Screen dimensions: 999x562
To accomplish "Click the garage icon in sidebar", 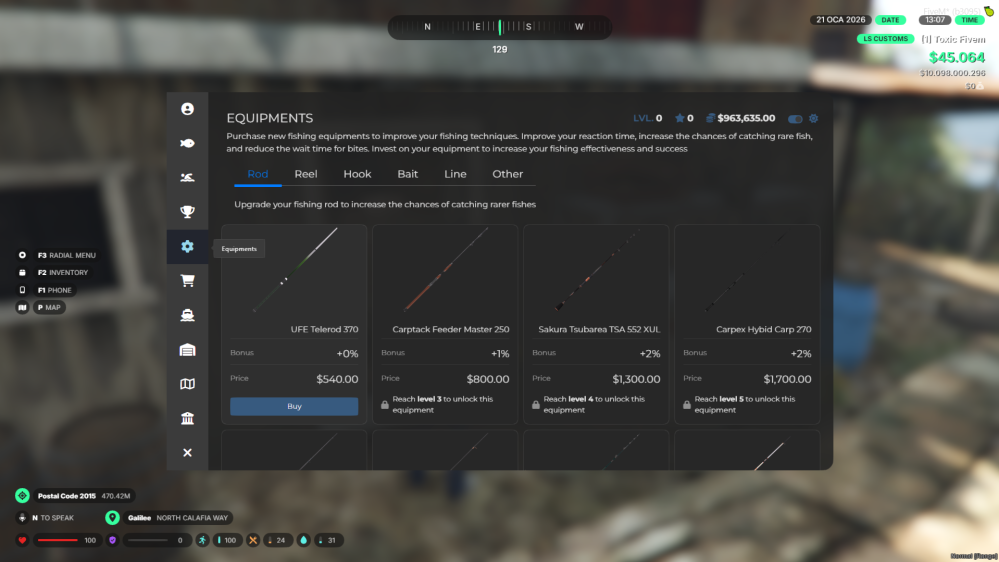I will 187,350.
